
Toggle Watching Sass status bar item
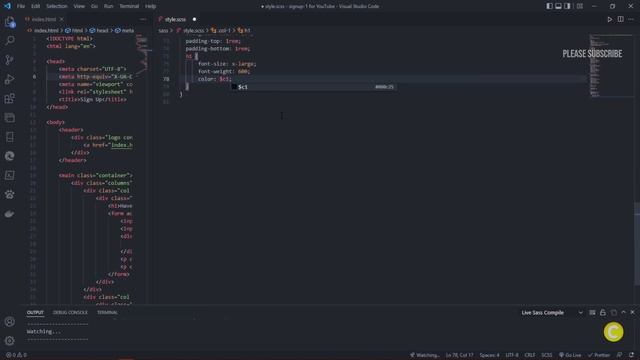pyautogui.click(x=424, y=355)
